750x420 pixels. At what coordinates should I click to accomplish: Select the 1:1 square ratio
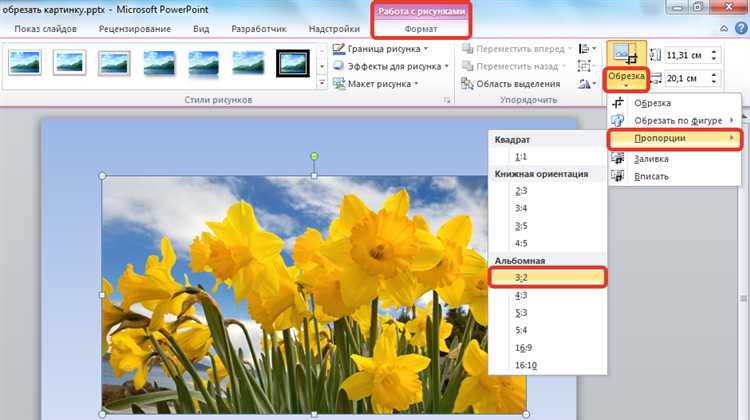[x=548, y=156]
